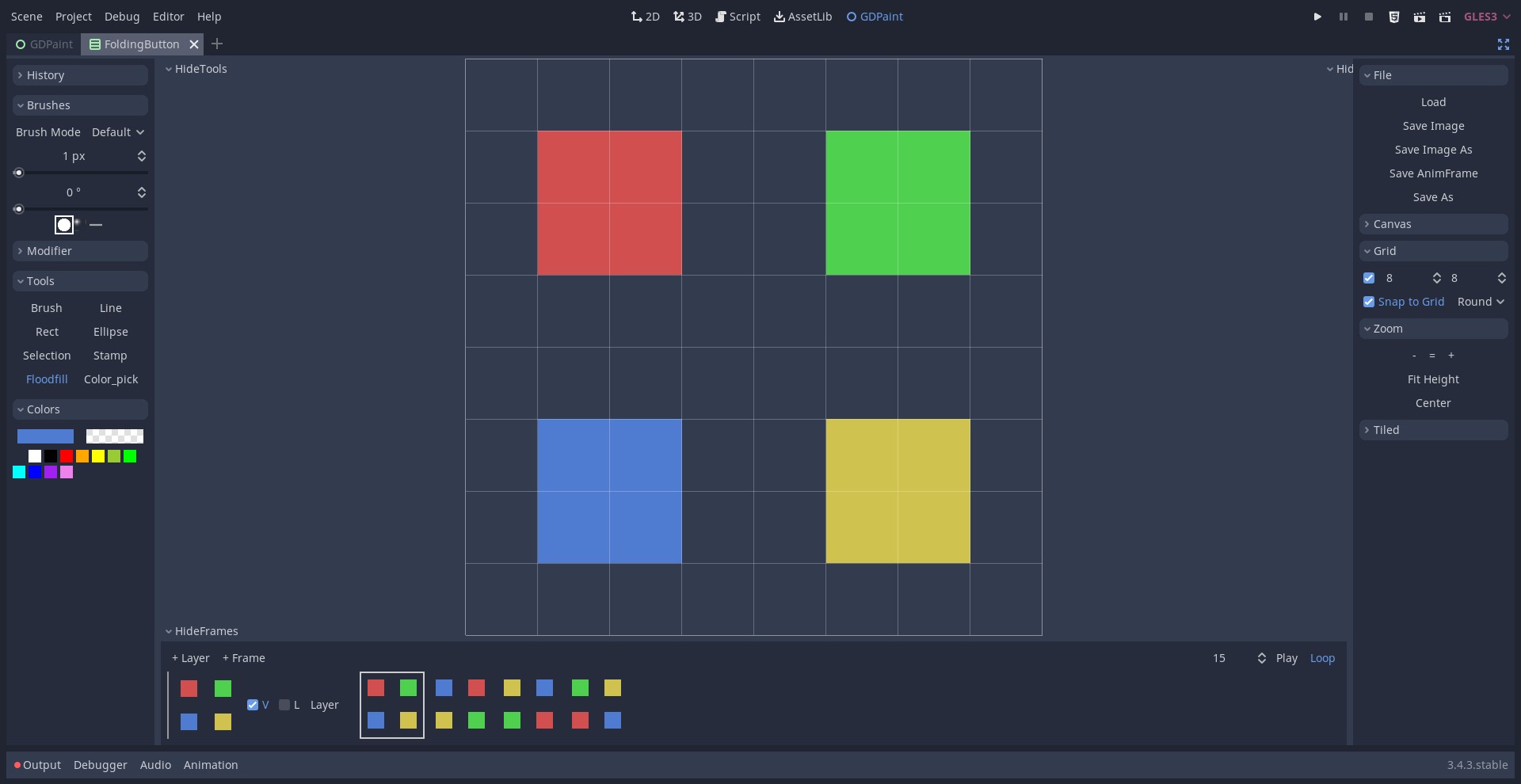1521x784 pixels.
Task: Open the Script editor
Action: 738,16
